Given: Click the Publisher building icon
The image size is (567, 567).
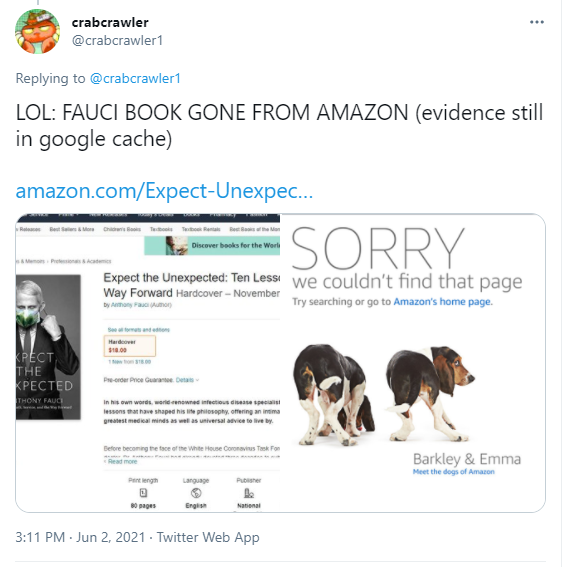Looking at the screenshot, I should coord(249,493).
